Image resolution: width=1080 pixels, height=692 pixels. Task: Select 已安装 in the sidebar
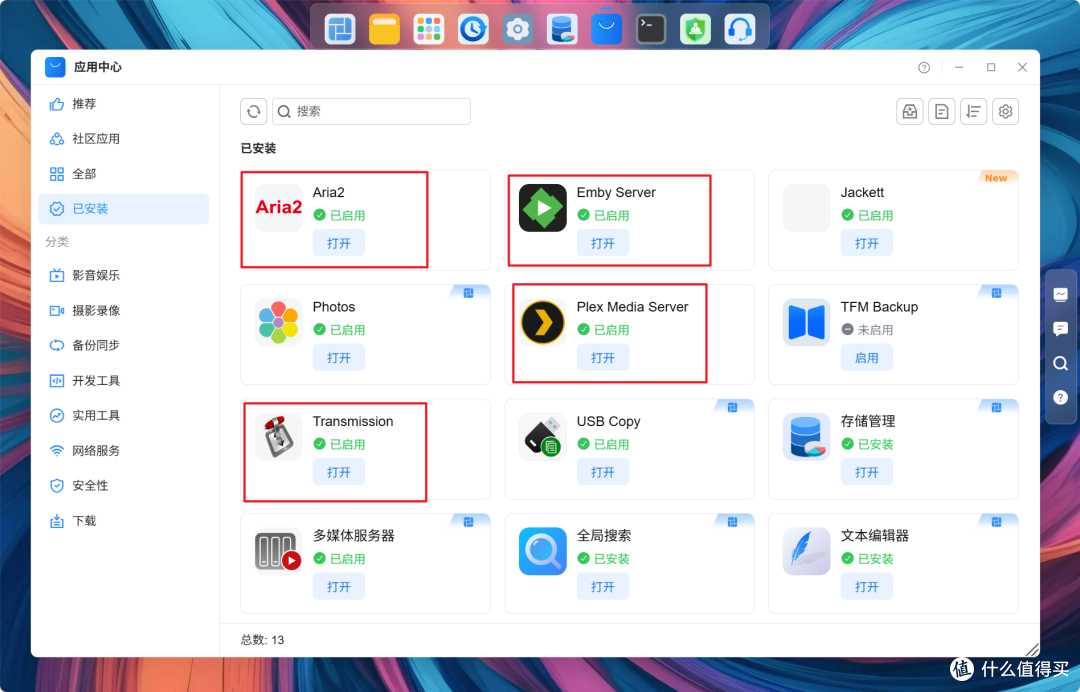point(123,209)
